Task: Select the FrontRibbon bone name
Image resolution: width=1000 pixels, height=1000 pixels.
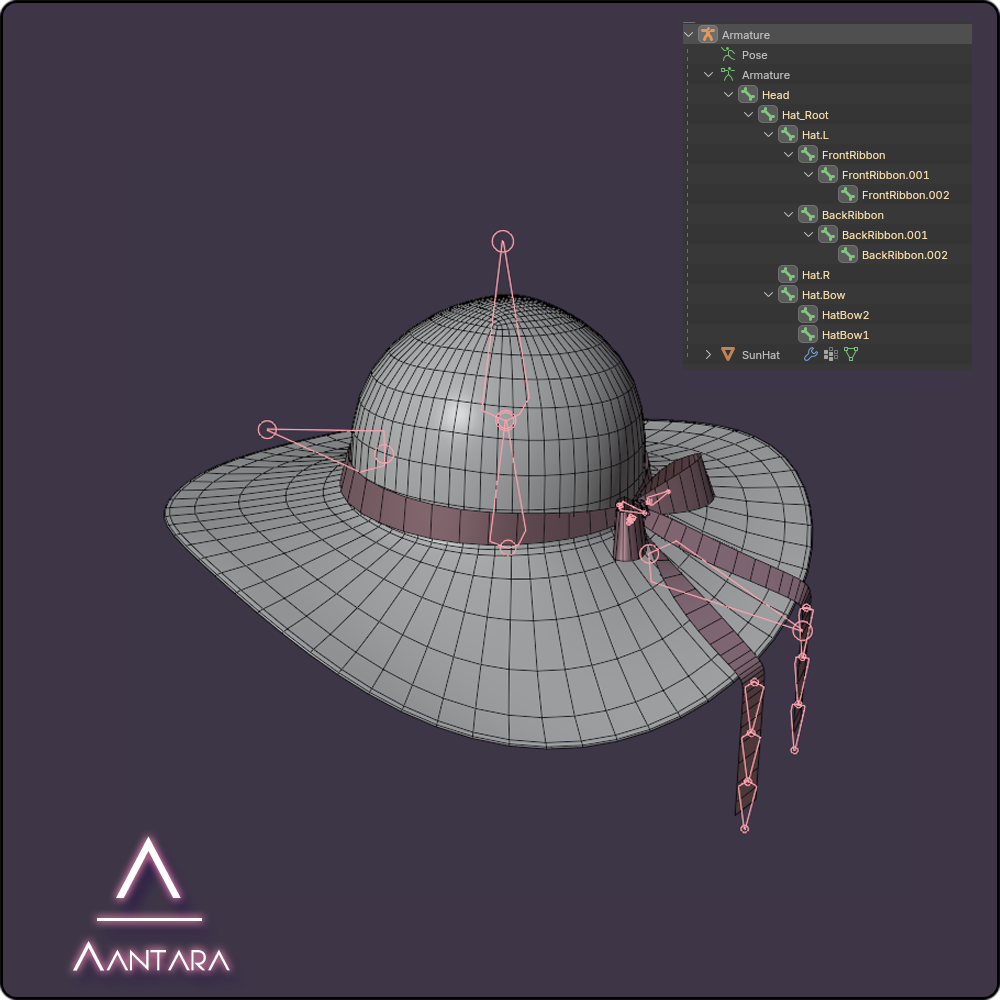Action: point(853,155)
